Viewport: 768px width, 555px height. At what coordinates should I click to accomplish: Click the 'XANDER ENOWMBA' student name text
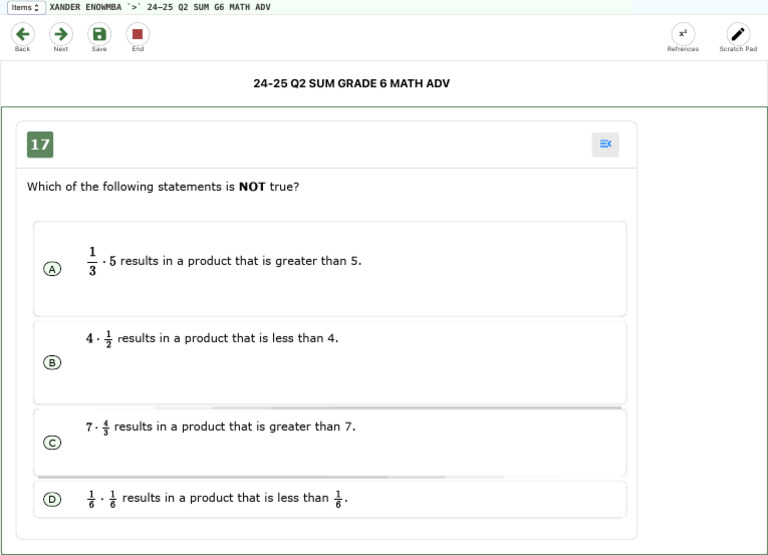pos(85,7)
